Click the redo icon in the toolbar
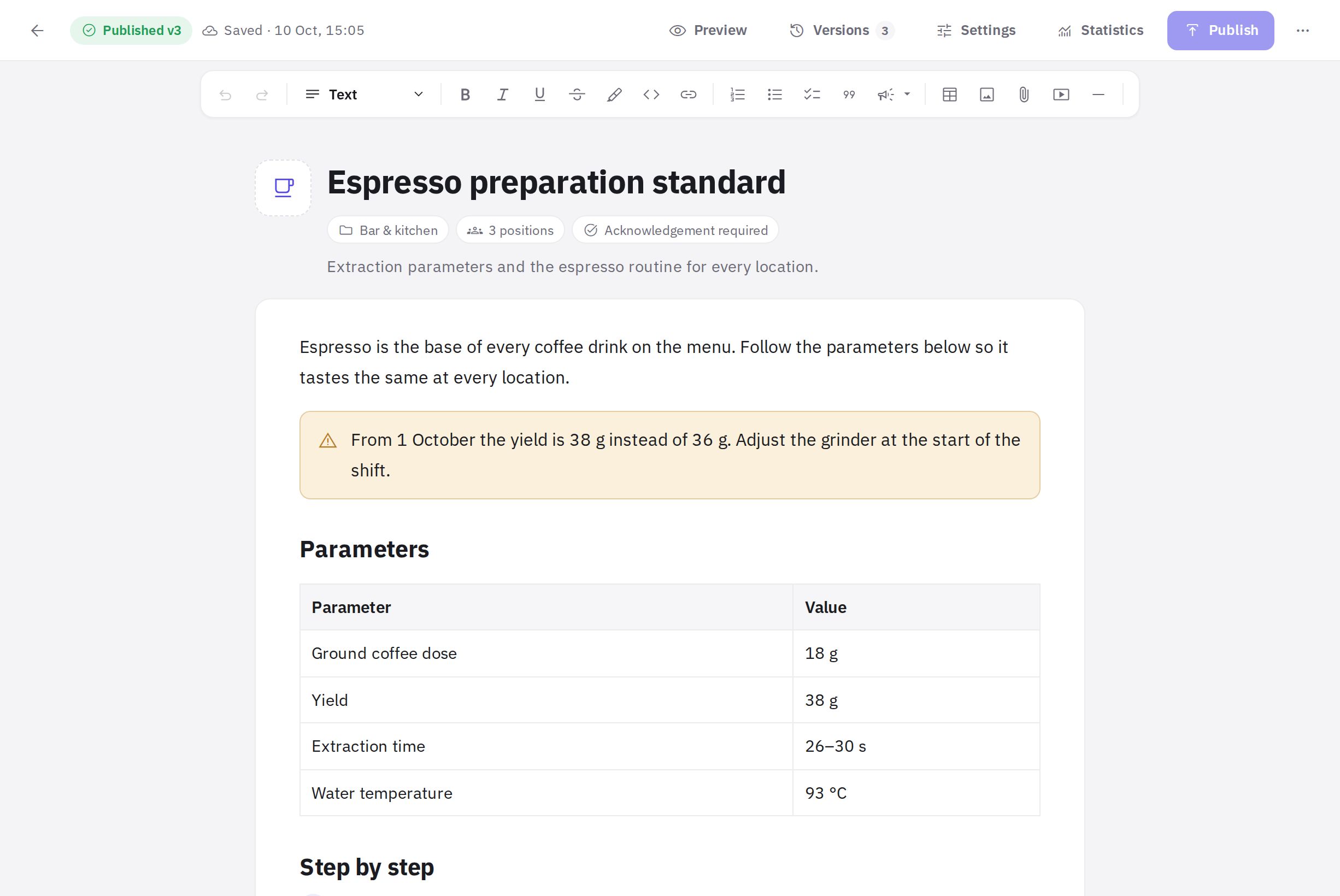 point(262,95)
